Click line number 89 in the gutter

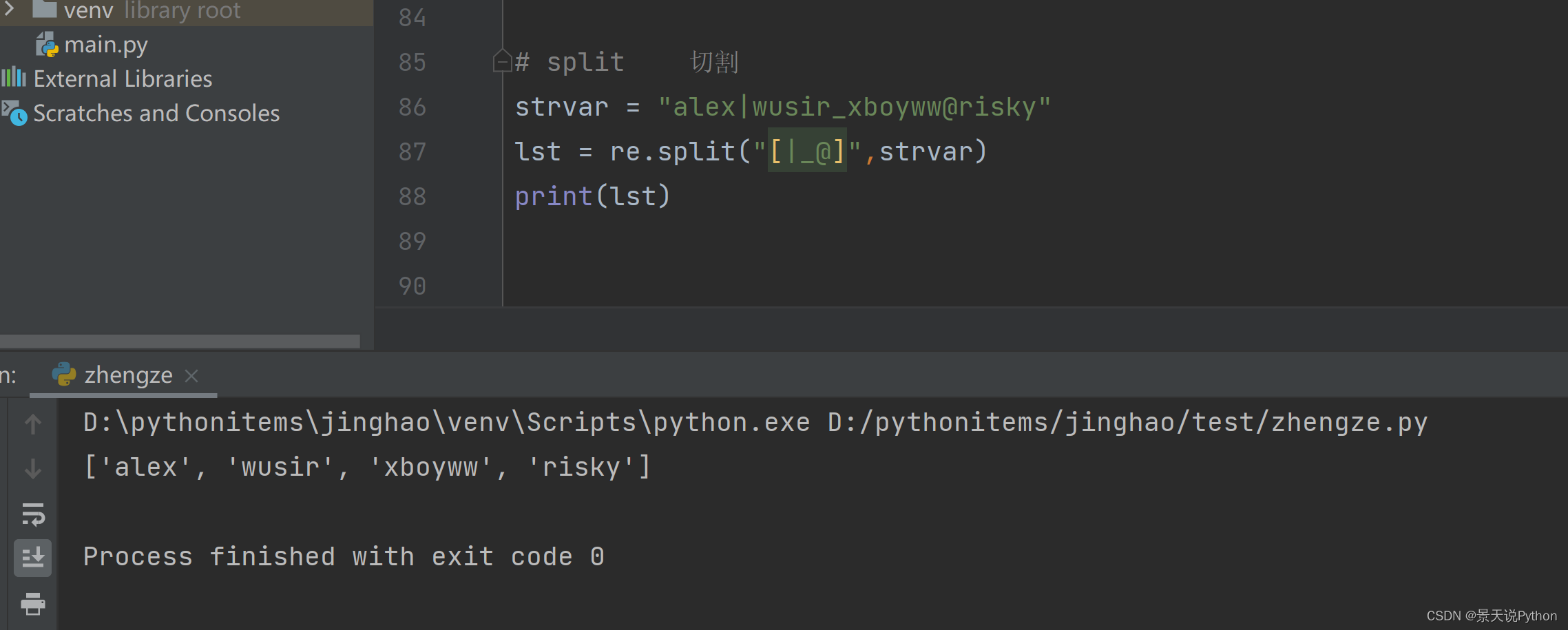[412, 241]
